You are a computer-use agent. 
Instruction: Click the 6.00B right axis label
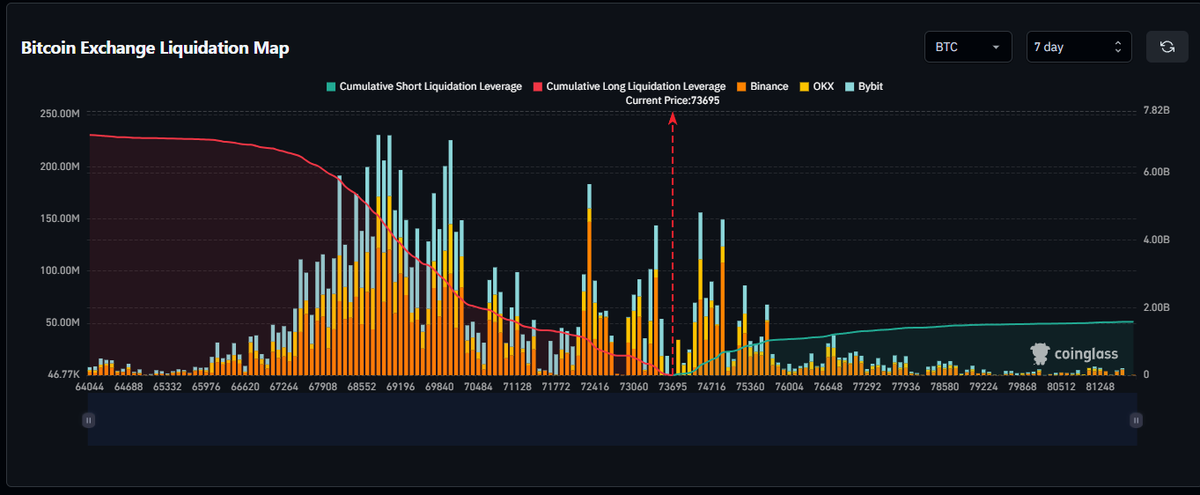pos(1156,172)
